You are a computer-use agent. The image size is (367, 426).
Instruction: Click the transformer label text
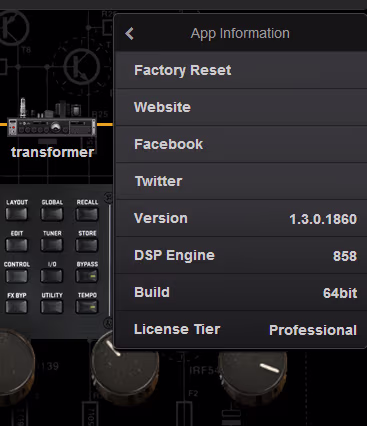[x=52, y=152]
